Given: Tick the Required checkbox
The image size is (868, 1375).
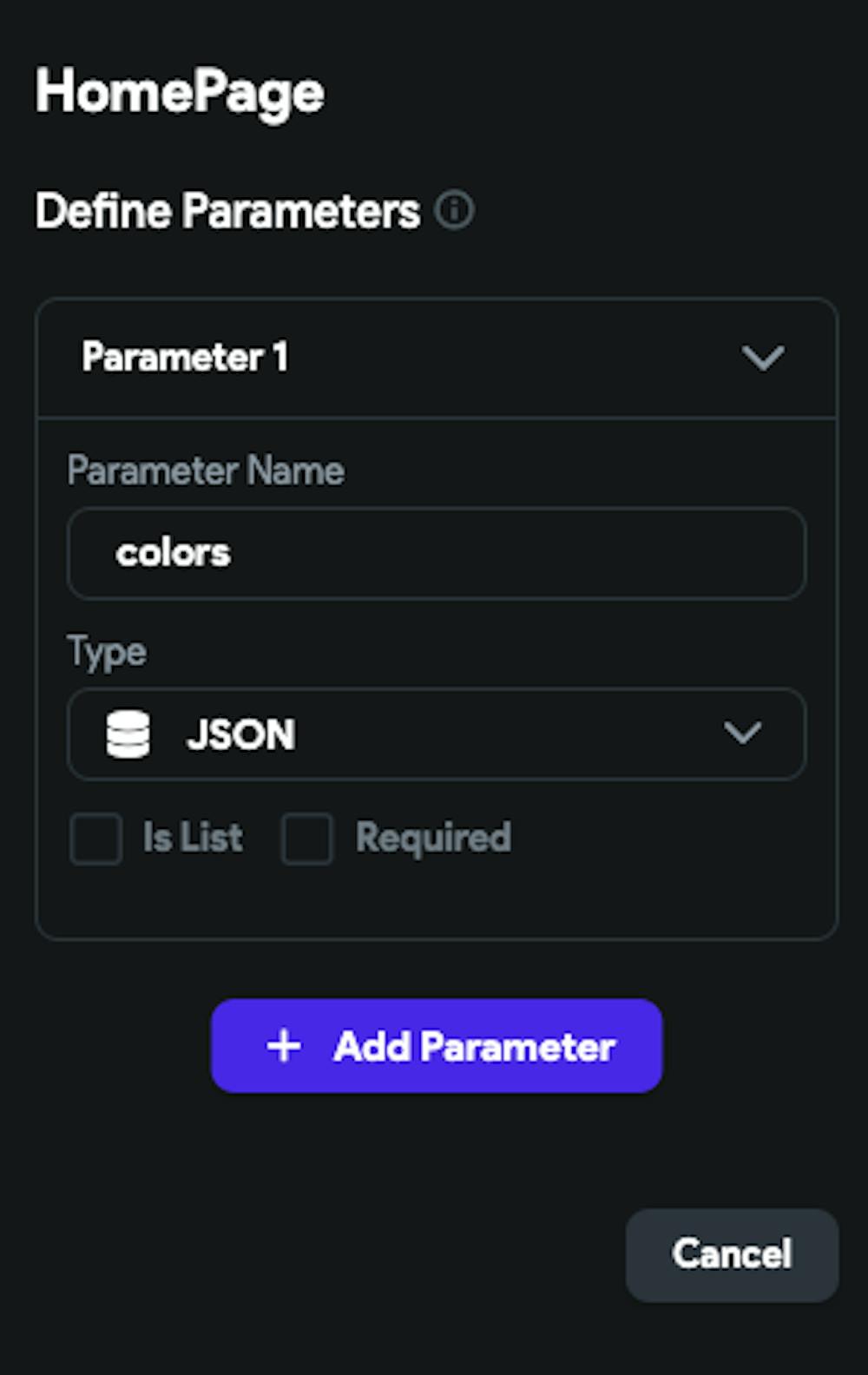Looking at the screenshot, I should pyautogui.click(x=307, y=839).
